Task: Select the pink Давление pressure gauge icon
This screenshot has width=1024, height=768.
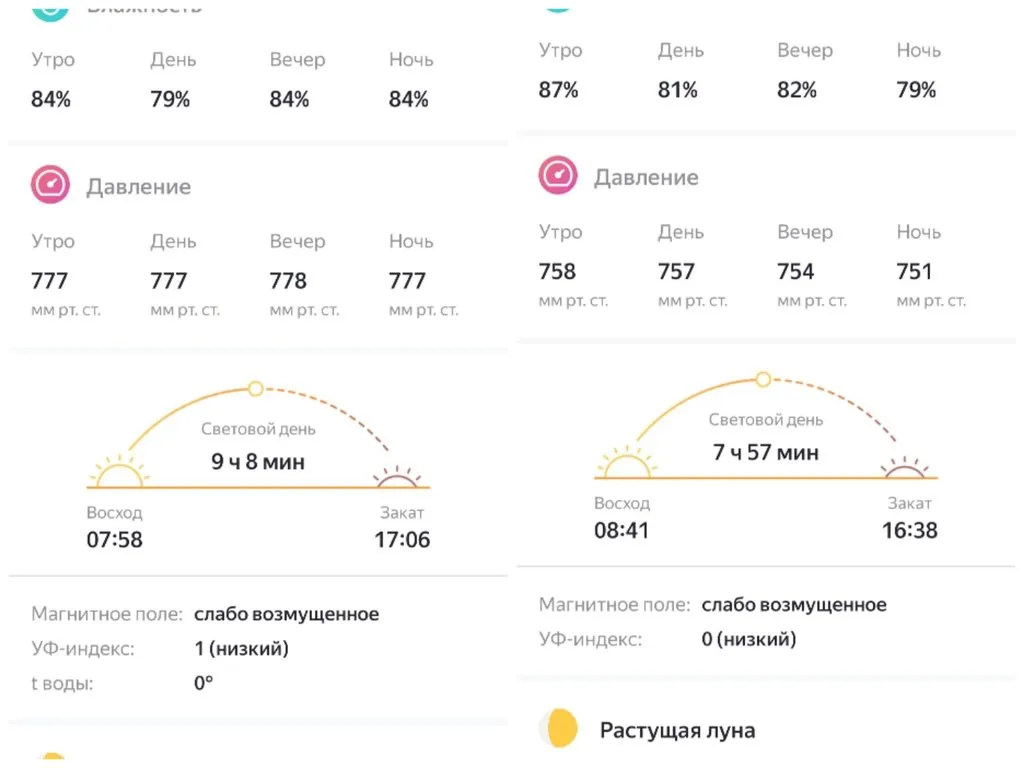Action: (50, 186)
